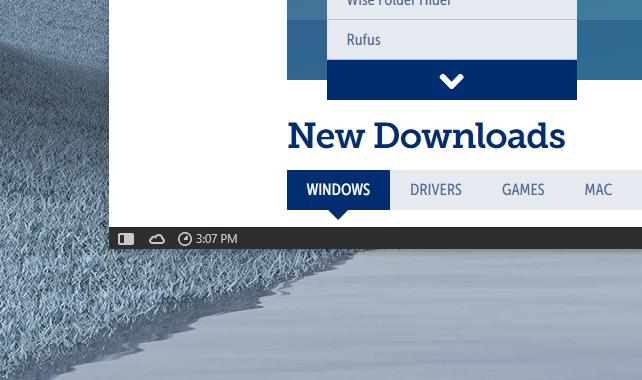This screenshot has height=380, width=642.
Task: Select the WINDOWS tab
Action: 338,190
